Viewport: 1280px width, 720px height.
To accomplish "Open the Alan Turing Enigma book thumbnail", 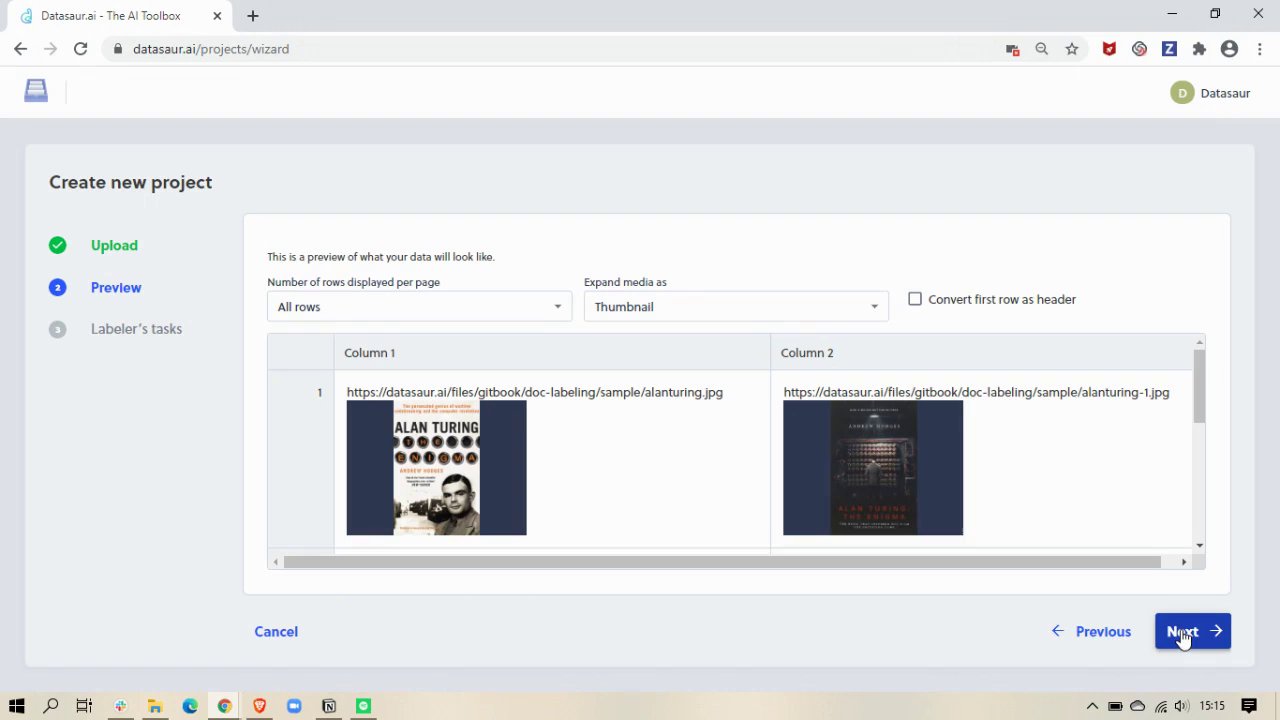I will coord(436,468).
